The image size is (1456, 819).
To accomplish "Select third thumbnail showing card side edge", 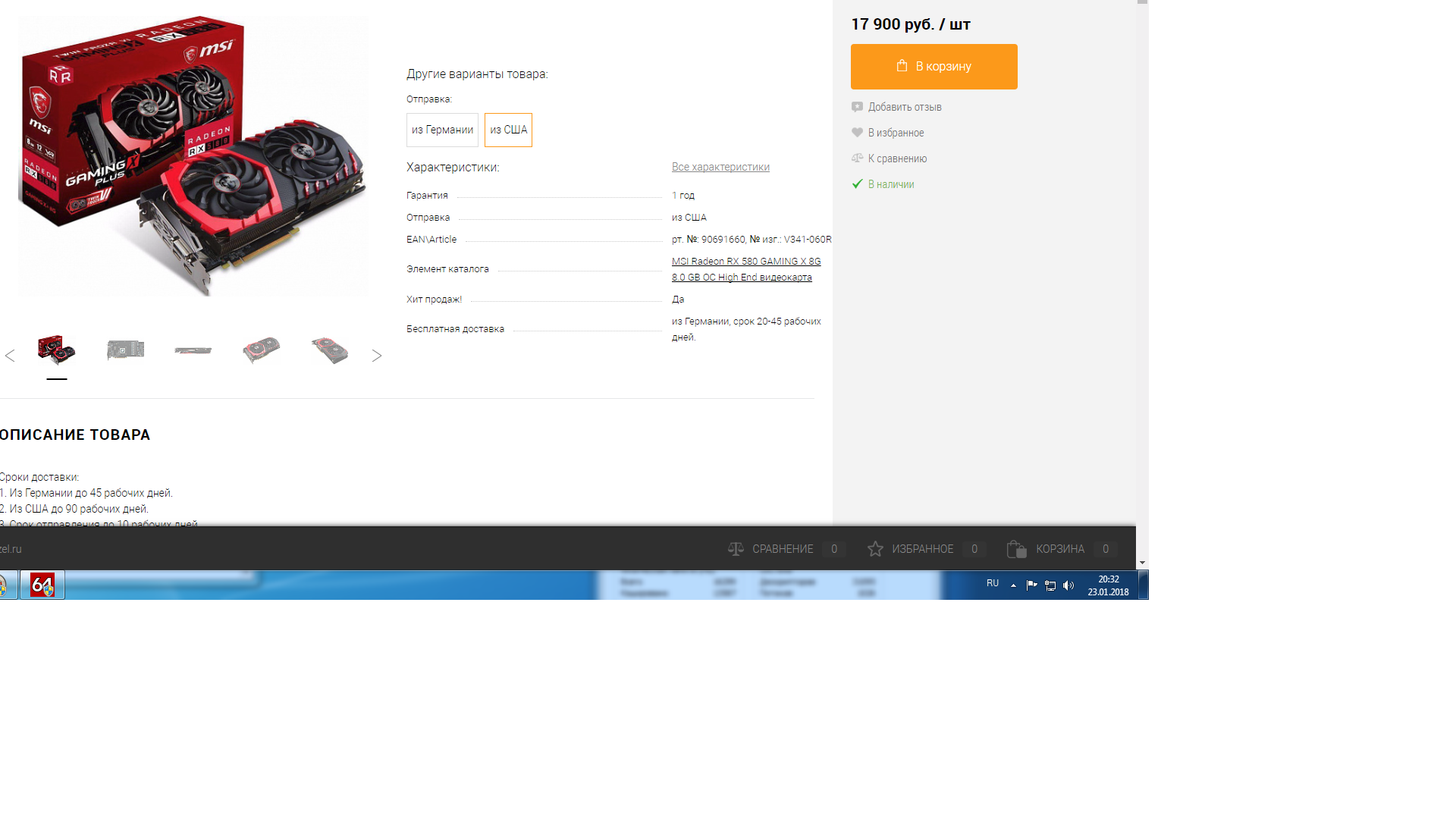I will click(x=193, y=350).
